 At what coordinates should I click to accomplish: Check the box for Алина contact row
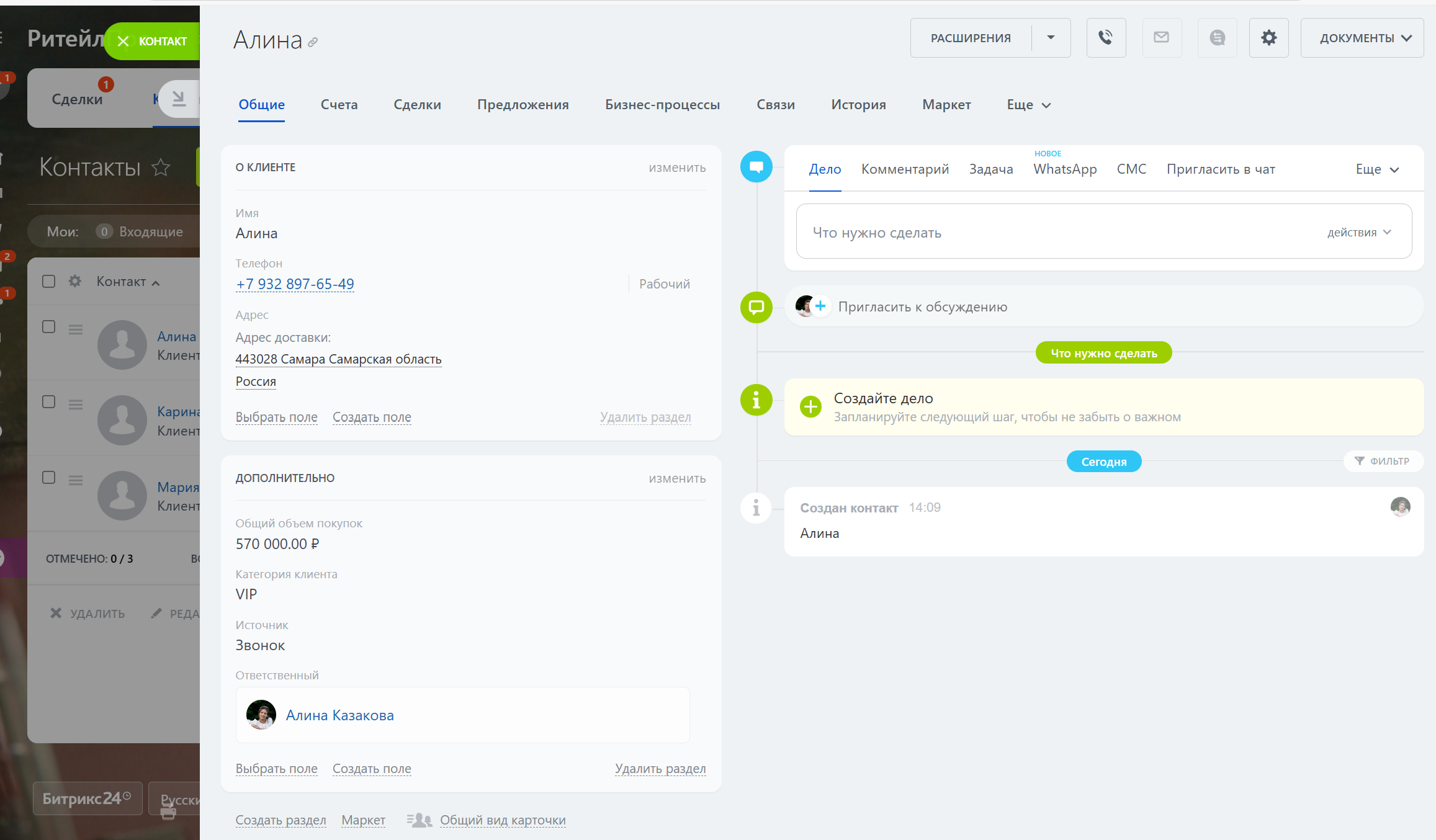tap(48, 327)
